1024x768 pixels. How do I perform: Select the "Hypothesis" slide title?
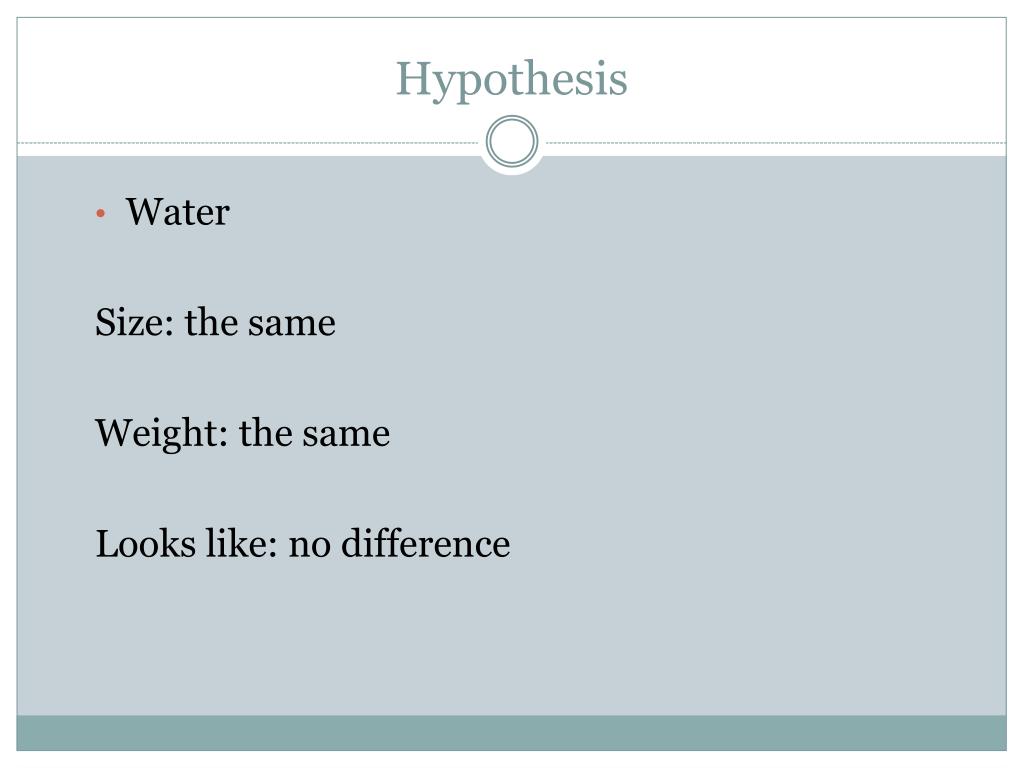pyautogui.click(x=511, y=80)
